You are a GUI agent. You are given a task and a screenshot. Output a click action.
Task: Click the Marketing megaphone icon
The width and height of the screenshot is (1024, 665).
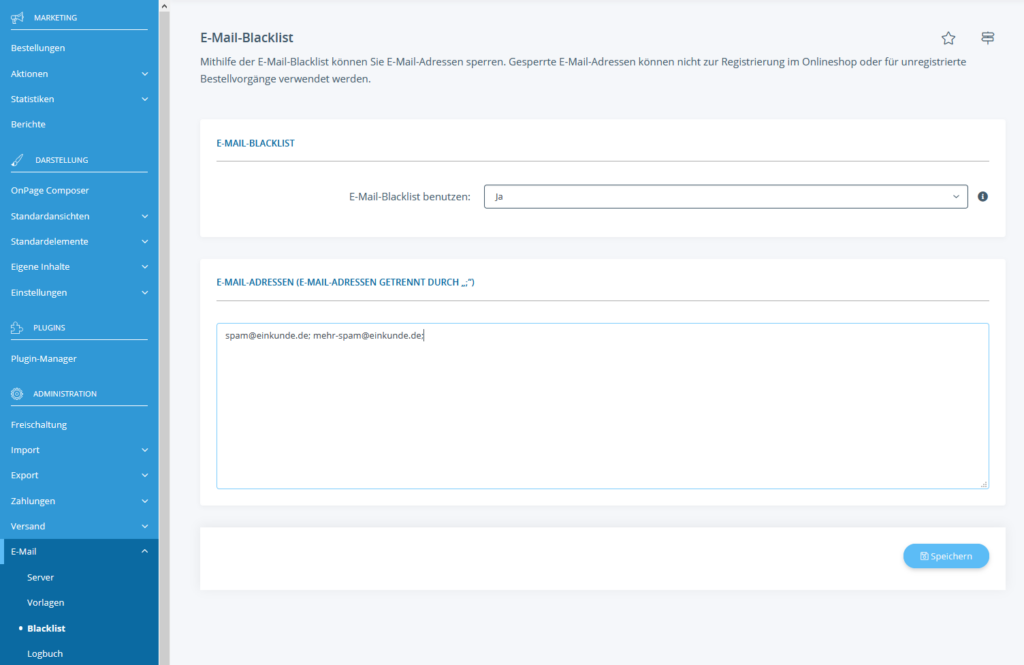pyautogui.click(x=15, y=16)
